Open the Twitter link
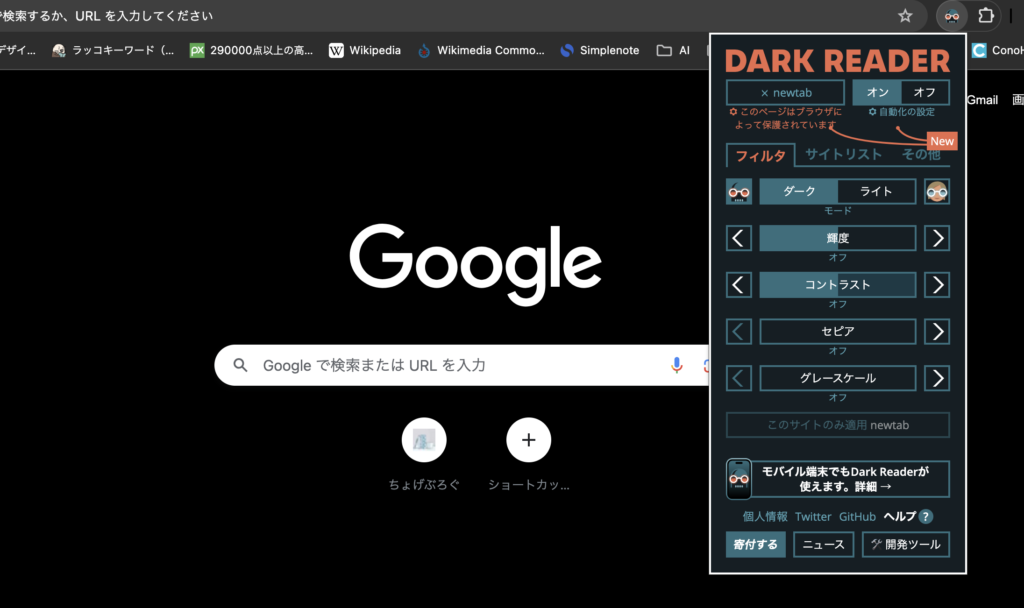 tap(813, 517)
